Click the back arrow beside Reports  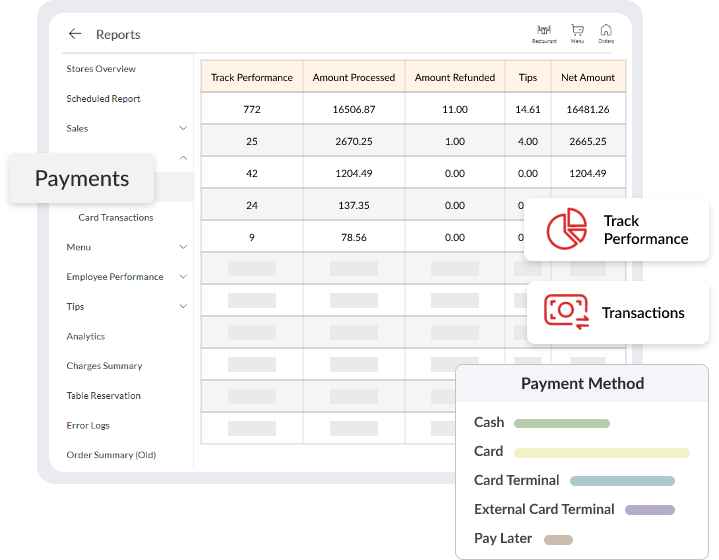[75, 34]
